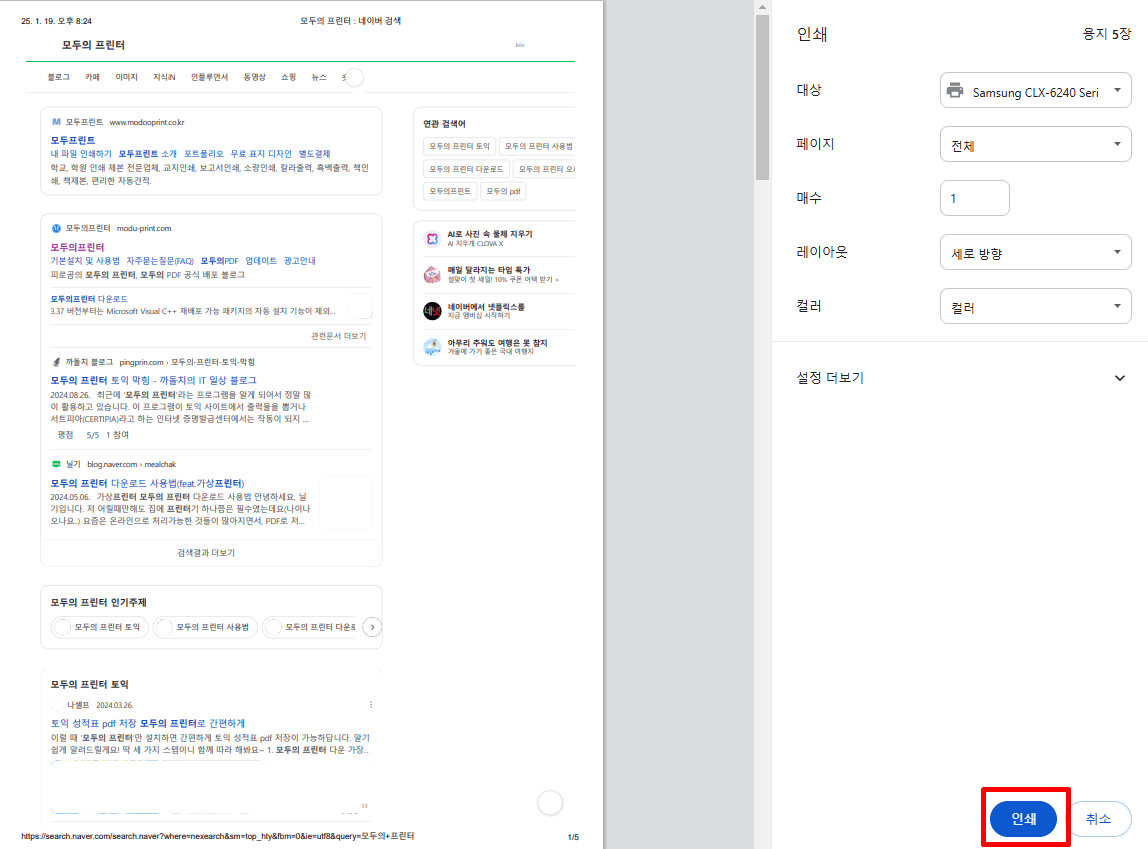Click related search chip 모두의프린트
The width and height of the screenshot is (1148, 849).
(450, 191)
